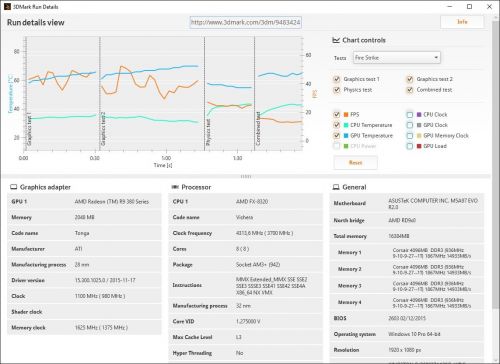Image resolution: width=500 pixels, height=364 pixels.
Task: Click the 'BIOS' row label
Action: 340,318
